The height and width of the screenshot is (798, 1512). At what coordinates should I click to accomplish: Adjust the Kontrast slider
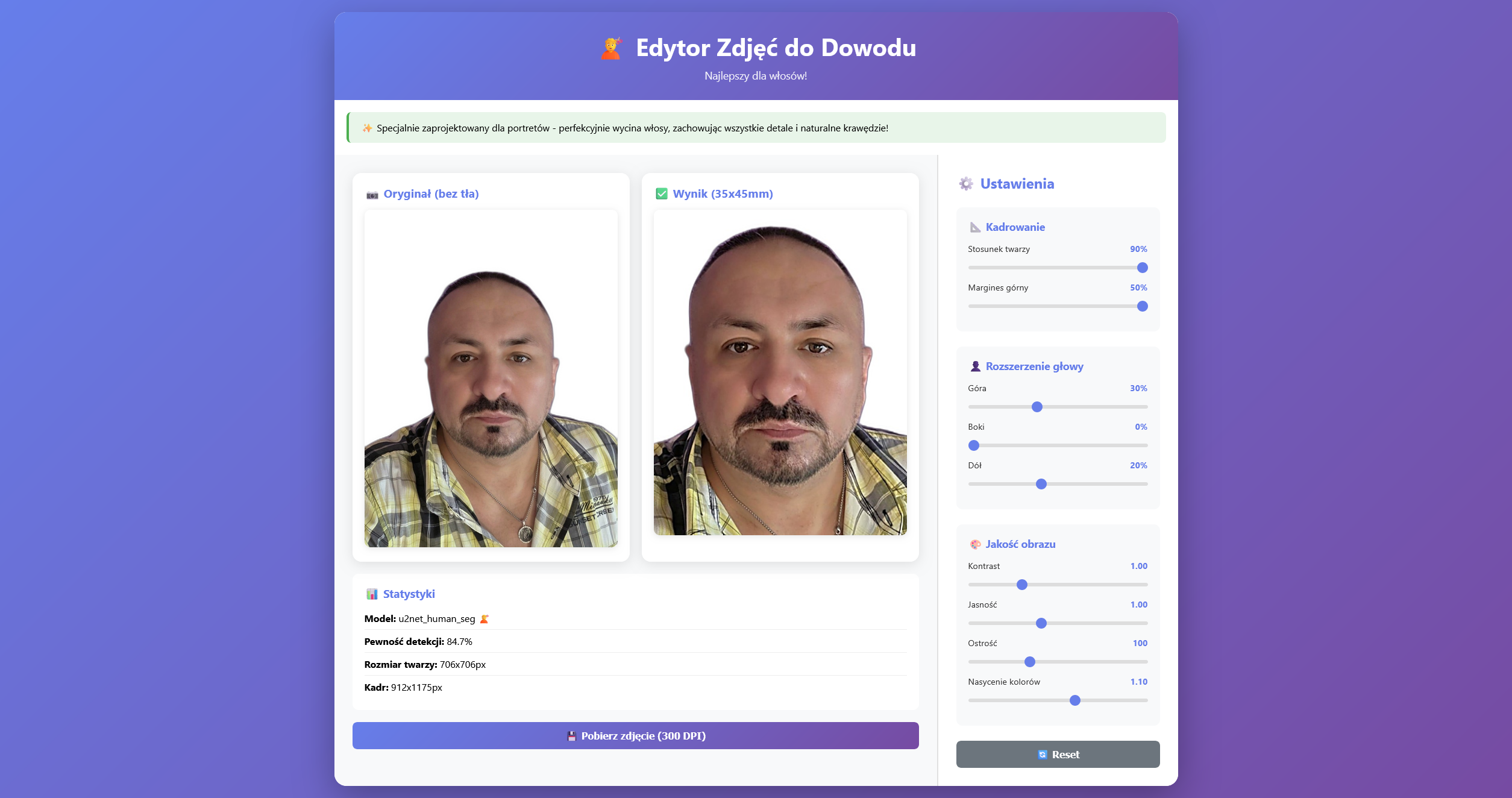point(1021,585)
